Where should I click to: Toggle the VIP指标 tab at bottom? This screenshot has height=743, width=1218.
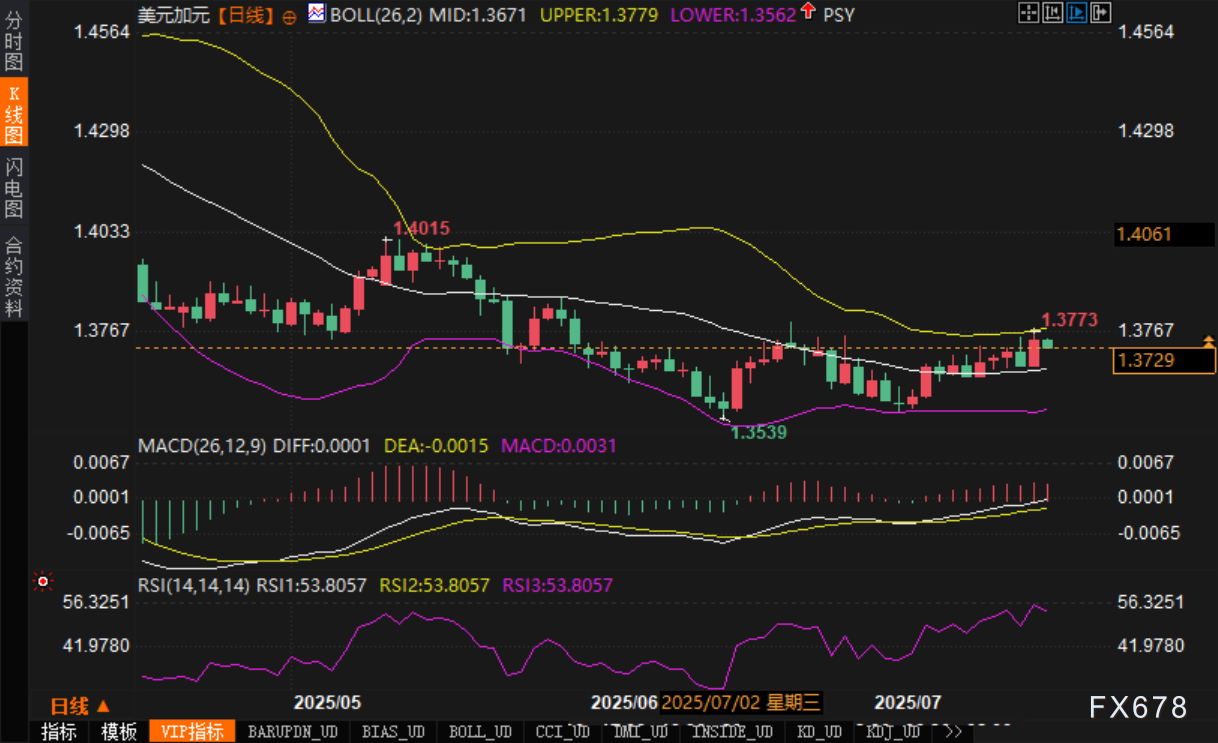[192, 732]
